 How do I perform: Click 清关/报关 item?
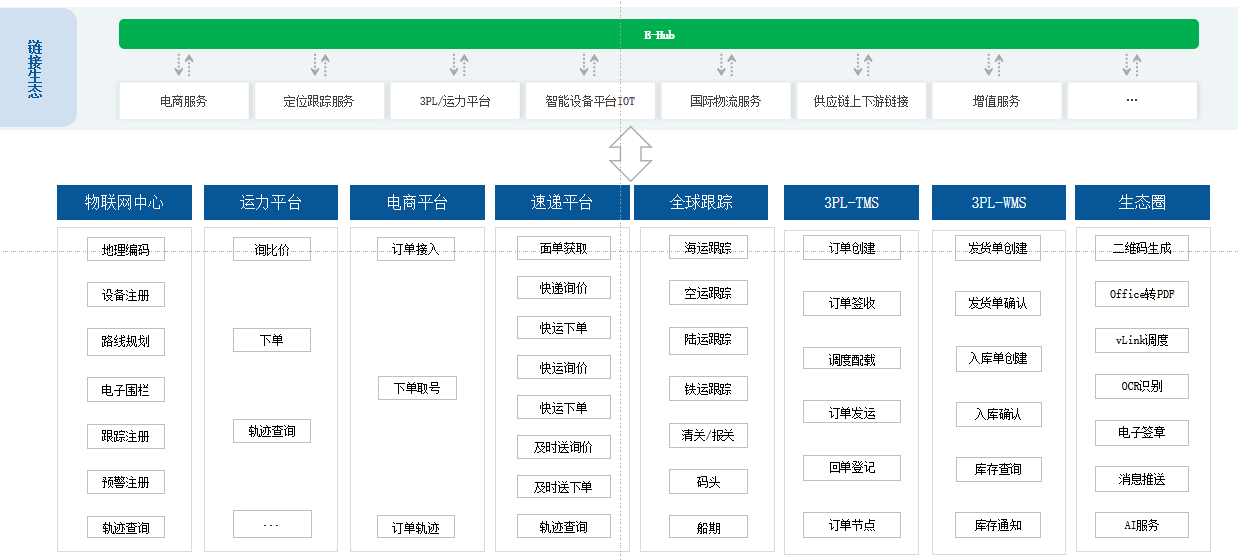(x=708, y=435)
